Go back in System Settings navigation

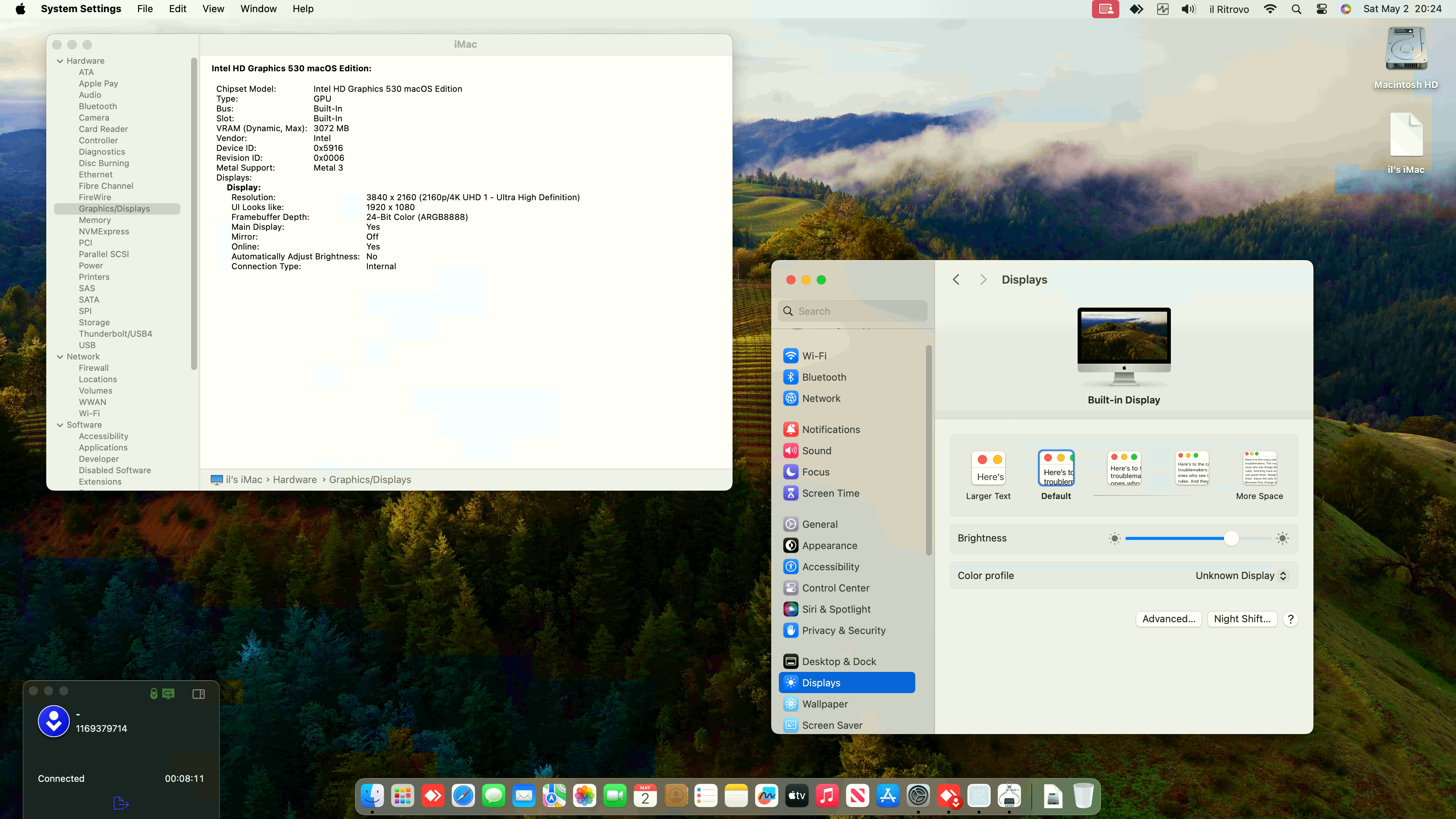(x=956, y=280)
